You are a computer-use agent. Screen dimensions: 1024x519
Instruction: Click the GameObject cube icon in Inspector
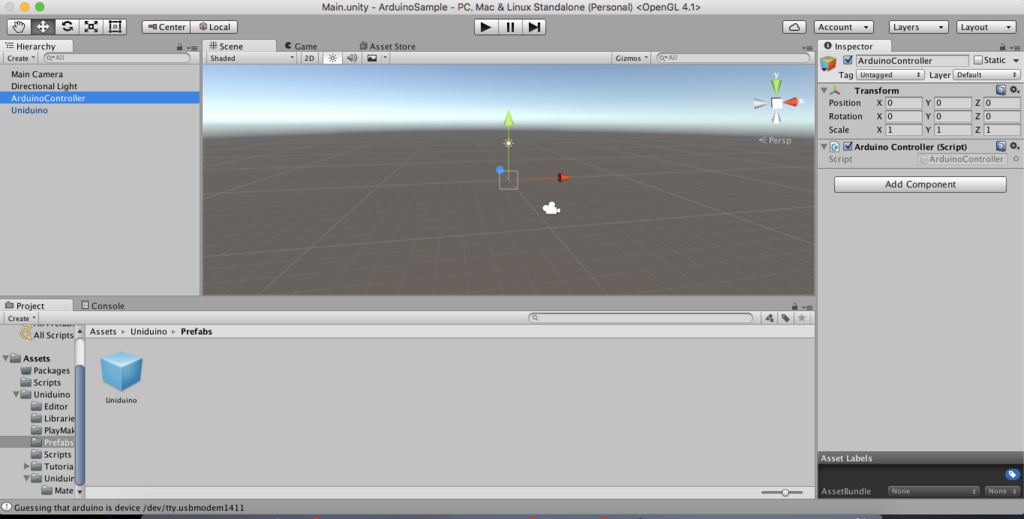[828, 63]
